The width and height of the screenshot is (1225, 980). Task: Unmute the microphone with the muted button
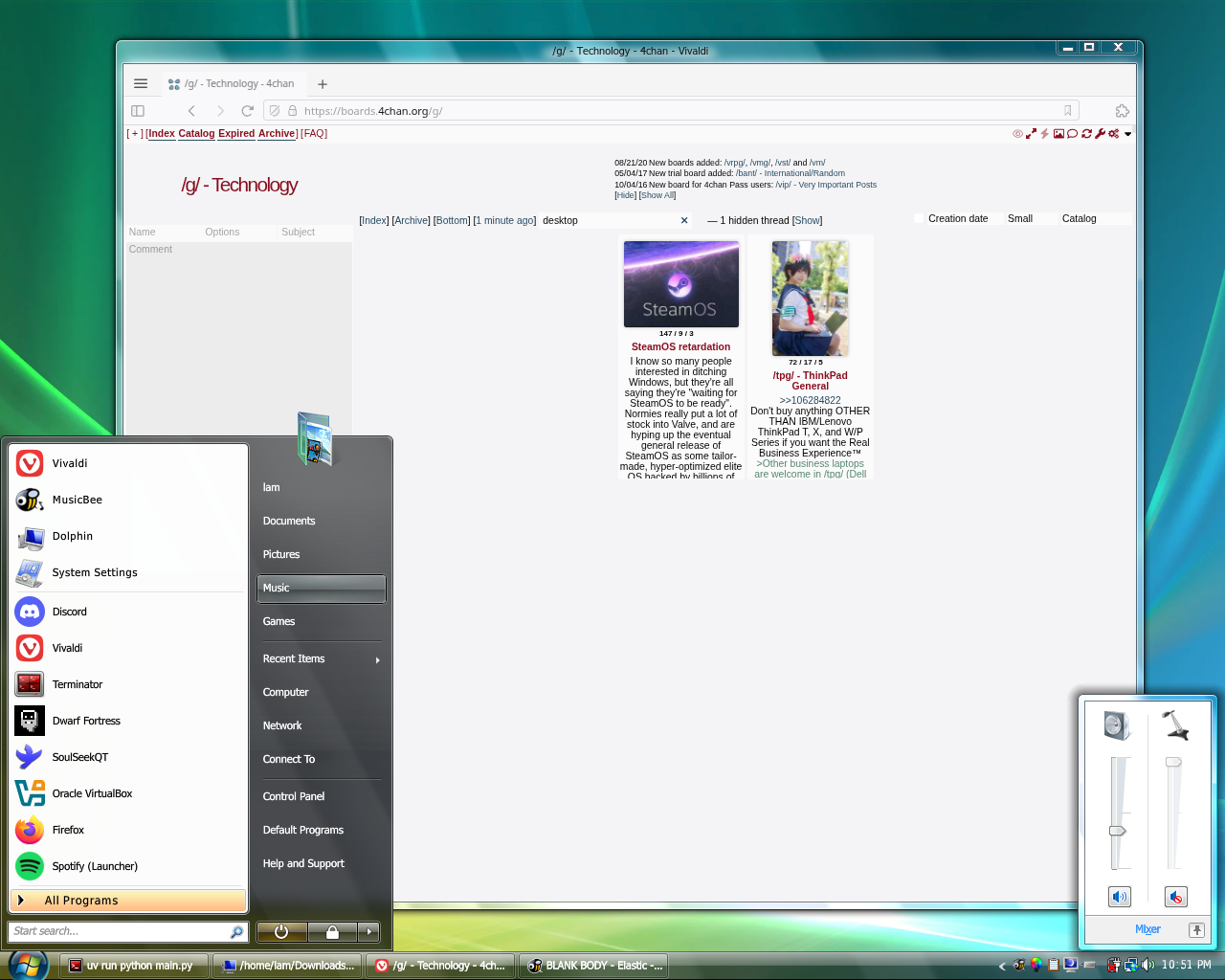click(x=1176, y=897)
